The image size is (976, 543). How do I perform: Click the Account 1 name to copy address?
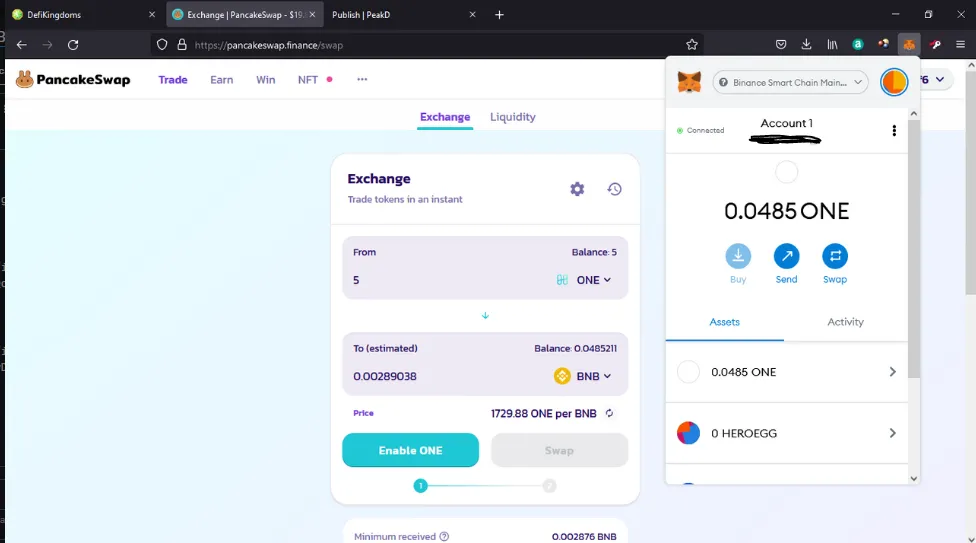click(x=786, y=123)
